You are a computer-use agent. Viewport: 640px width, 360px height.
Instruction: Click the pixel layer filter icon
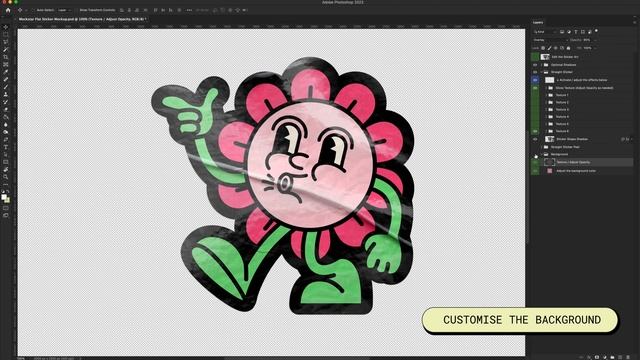point(562,32)
